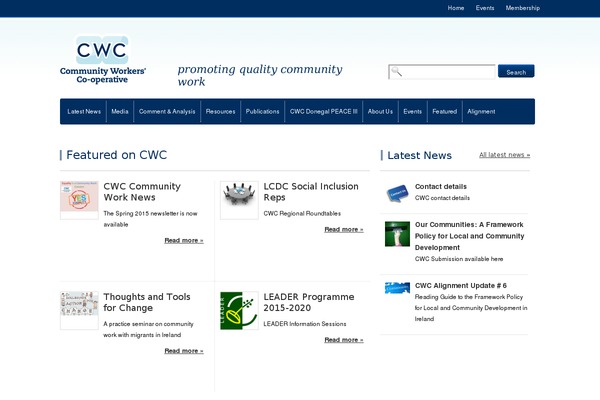Open the Latest News menu item
This screenshot has height=400, width=600.
pyautogui.click(x=84, y=111)
